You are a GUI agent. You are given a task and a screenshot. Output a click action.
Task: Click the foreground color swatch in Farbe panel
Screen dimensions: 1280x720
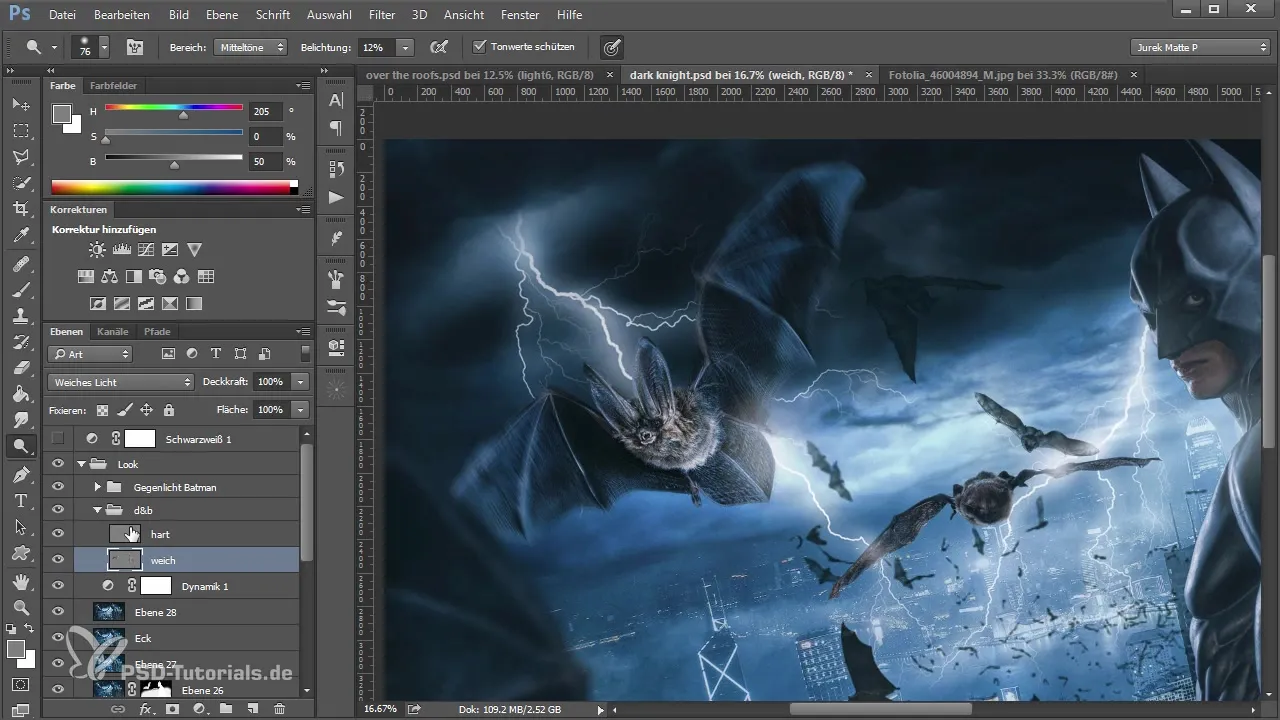tap(62, 114)
